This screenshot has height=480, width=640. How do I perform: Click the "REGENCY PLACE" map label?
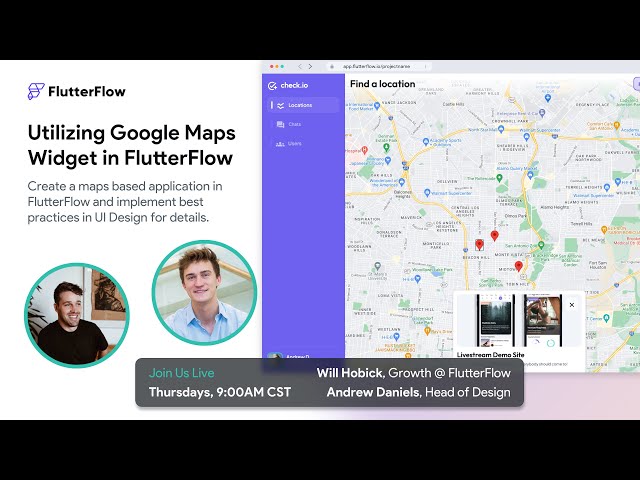592,104
